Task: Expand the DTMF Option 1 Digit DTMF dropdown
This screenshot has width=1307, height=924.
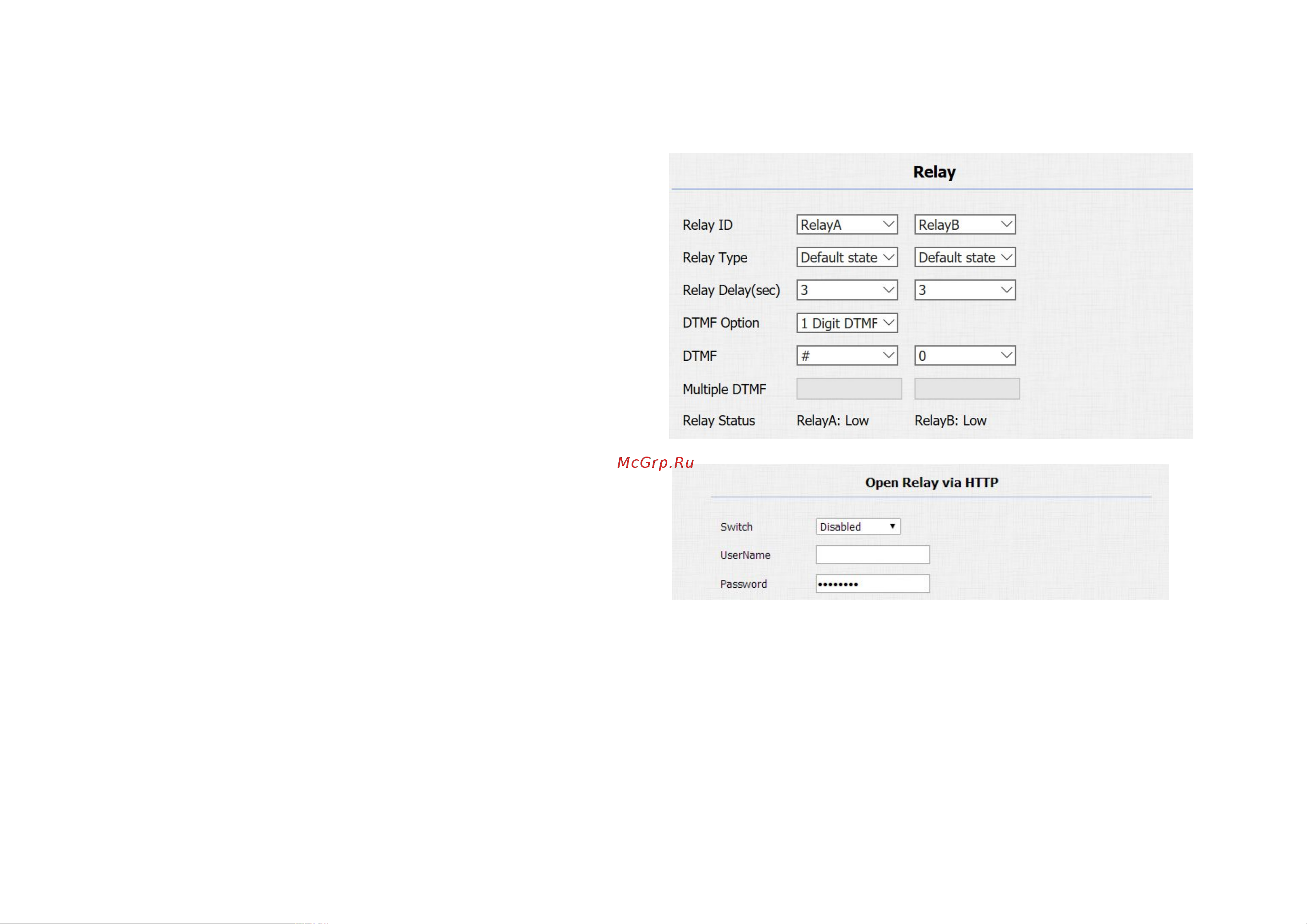Action: (847, 323)
